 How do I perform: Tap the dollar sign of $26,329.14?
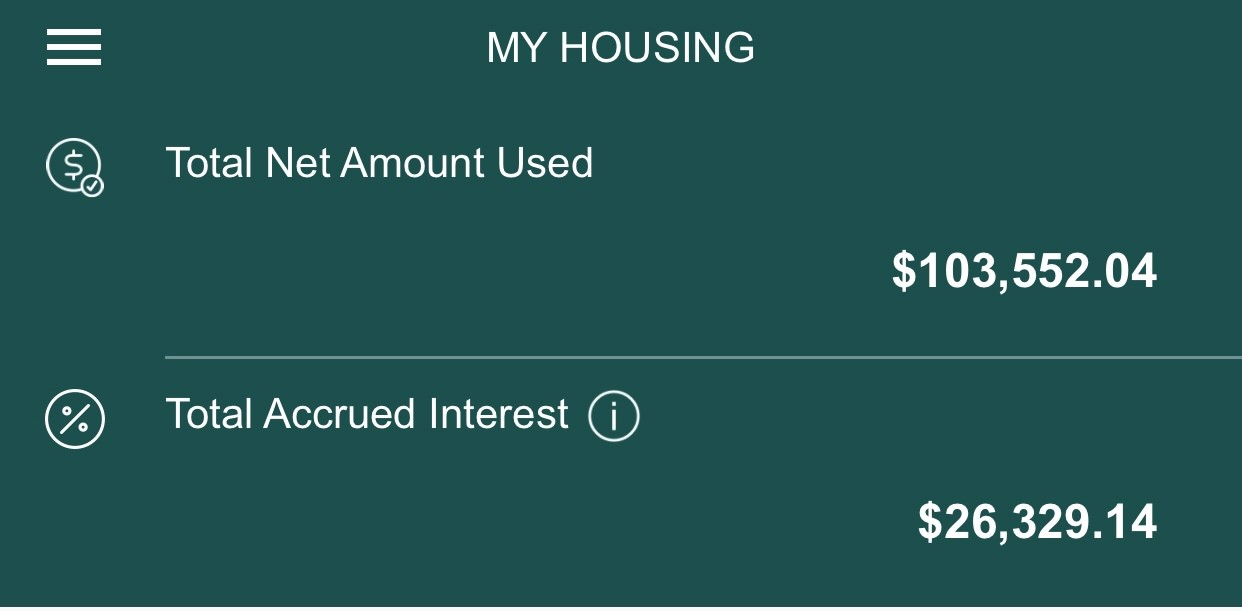click(929, 522)
